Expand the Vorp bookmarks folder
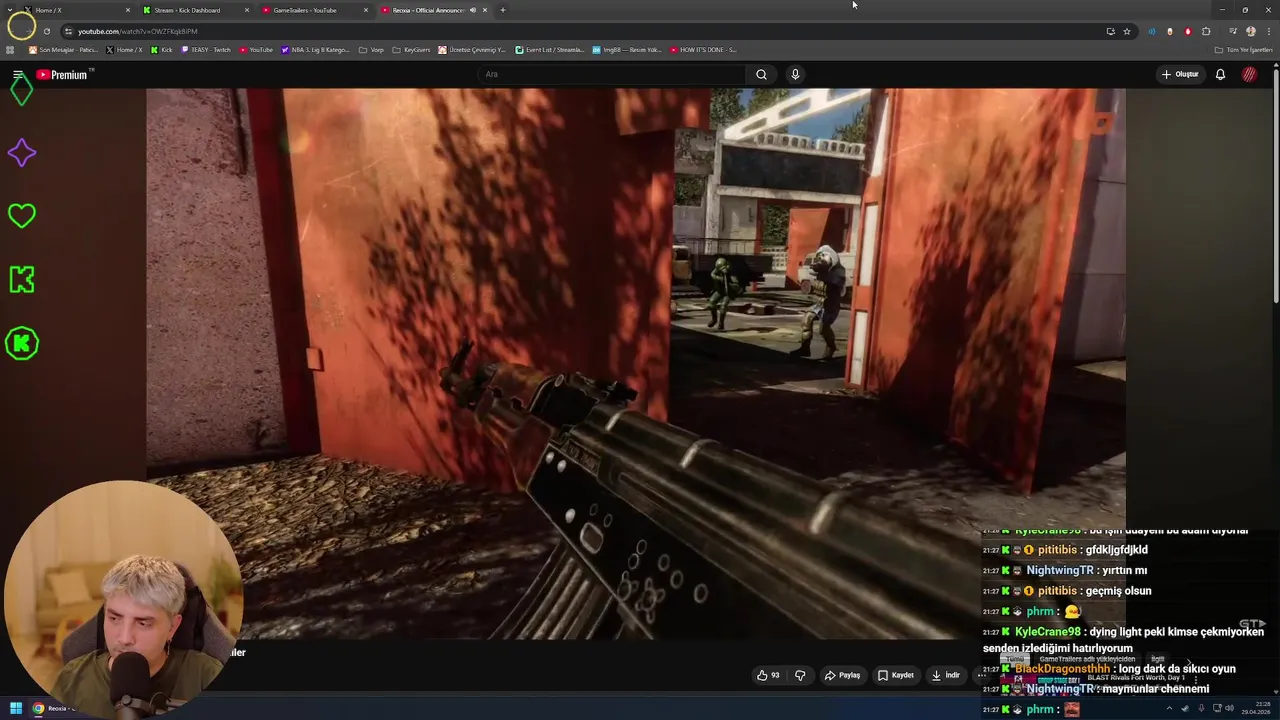This screenshot has height=720, width=1280. coord(371,49)
